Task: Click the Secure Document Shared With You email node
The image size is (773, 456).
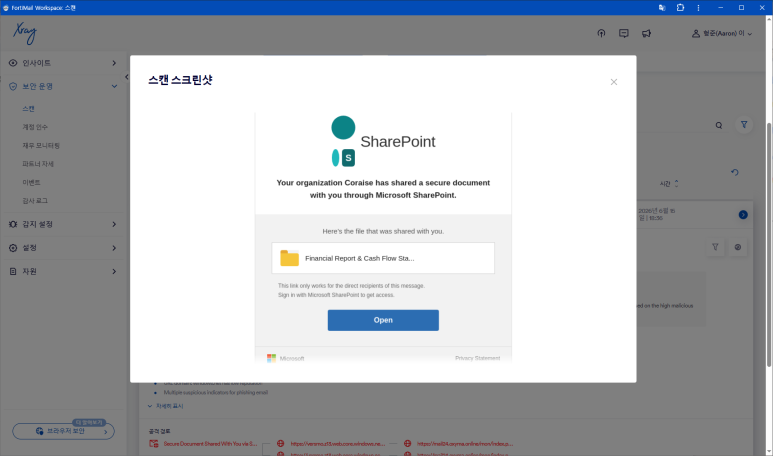Action: [203, 444]
